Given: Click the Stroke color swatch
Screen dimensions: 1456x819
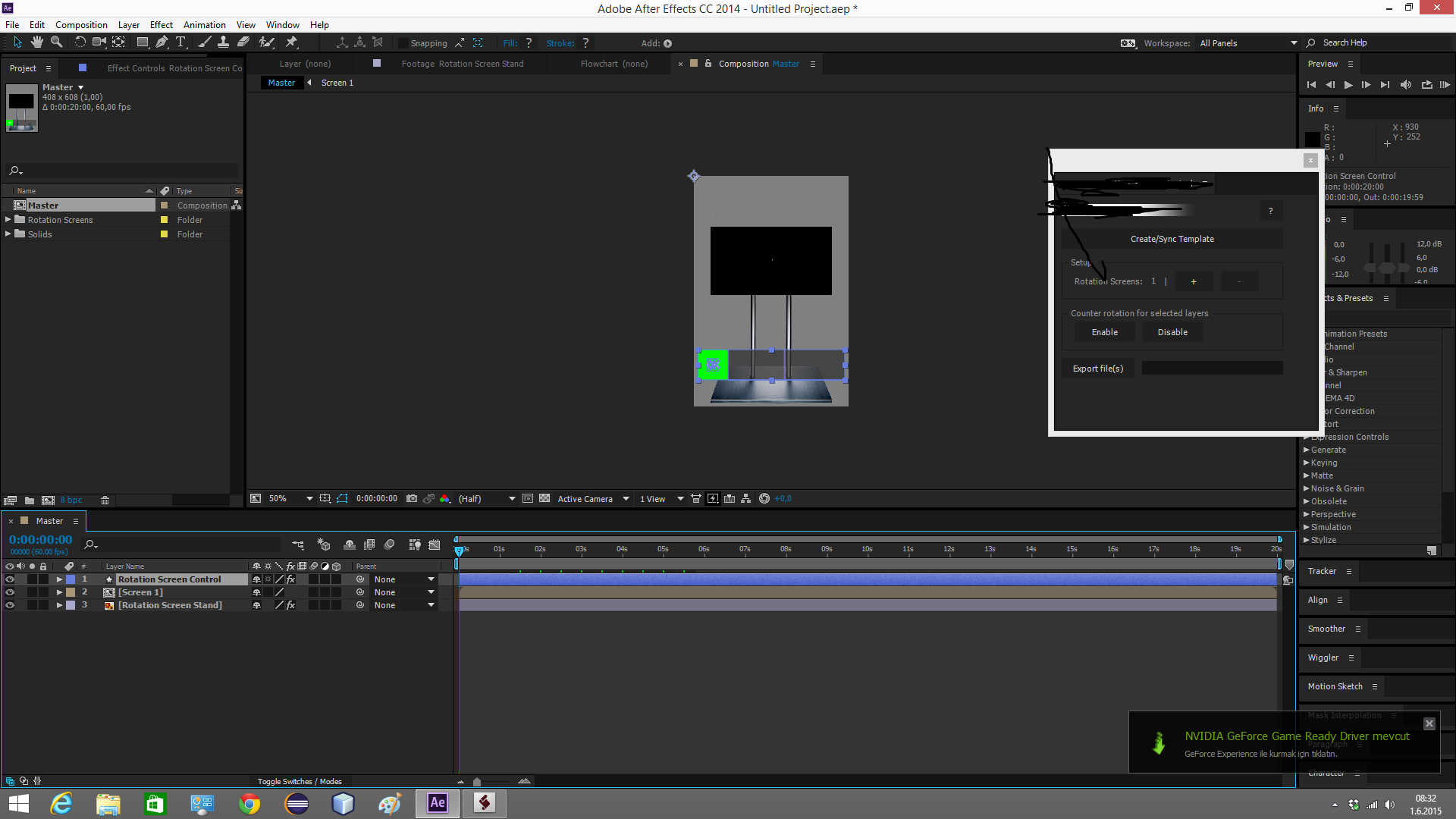Looking at the screenshot, I should point(585,43).
